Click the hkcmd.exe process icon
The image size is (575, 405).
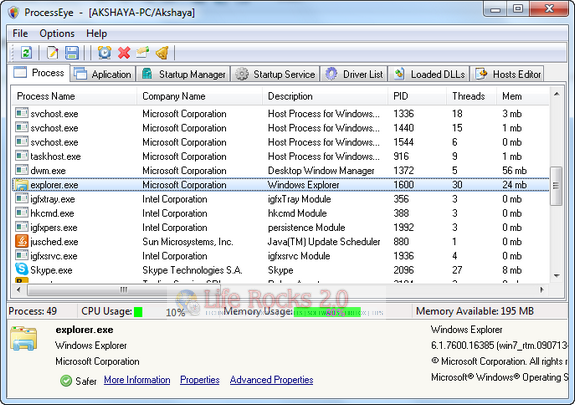22,212
